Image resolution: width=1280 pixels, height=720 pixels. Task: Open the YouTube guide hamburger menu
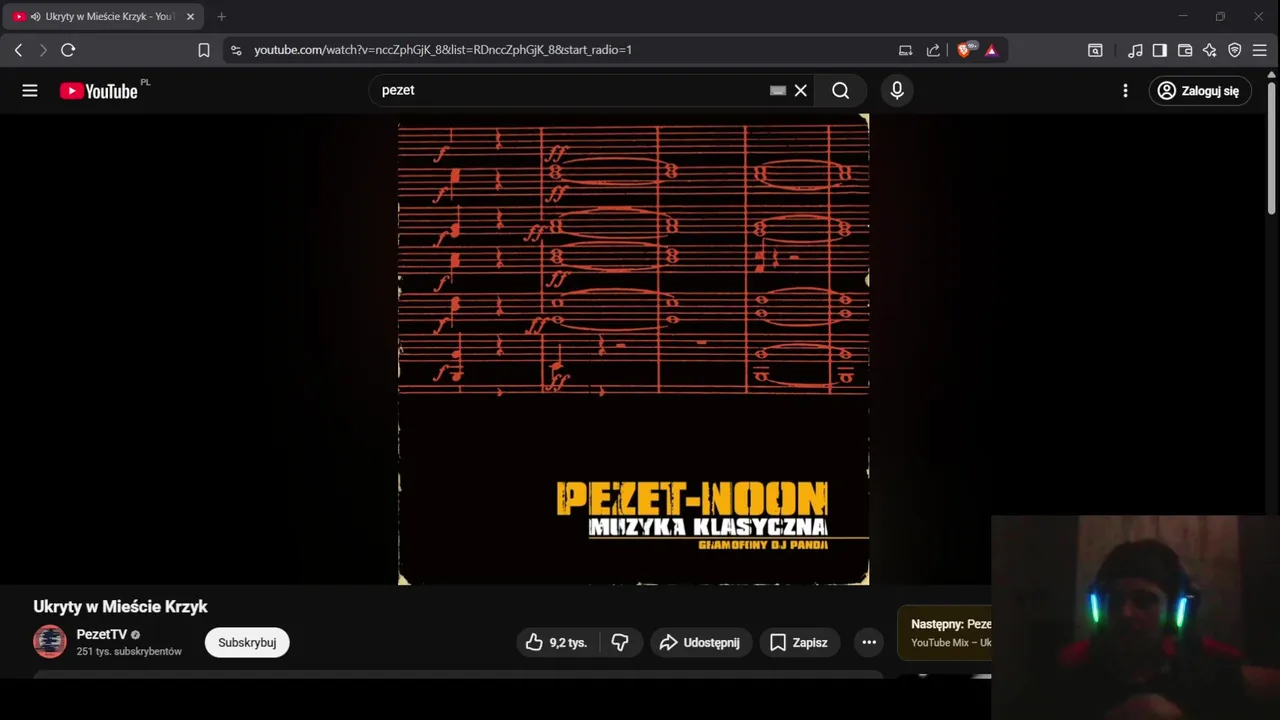click(x=30, y=91)
